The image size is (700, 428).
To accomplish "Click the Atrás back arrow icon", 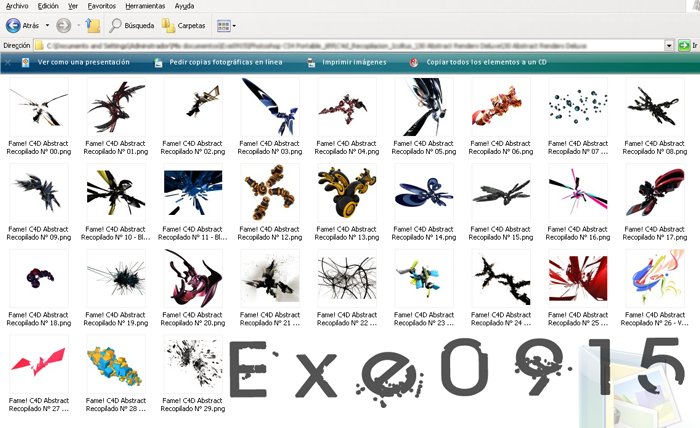I will point(12,25).
